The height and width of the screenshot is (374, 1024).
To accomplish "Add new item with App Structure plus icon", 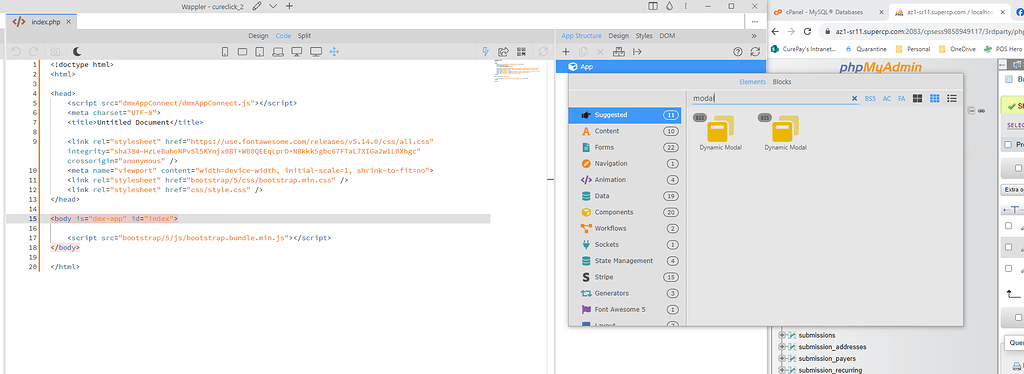I will coord(566,52).
